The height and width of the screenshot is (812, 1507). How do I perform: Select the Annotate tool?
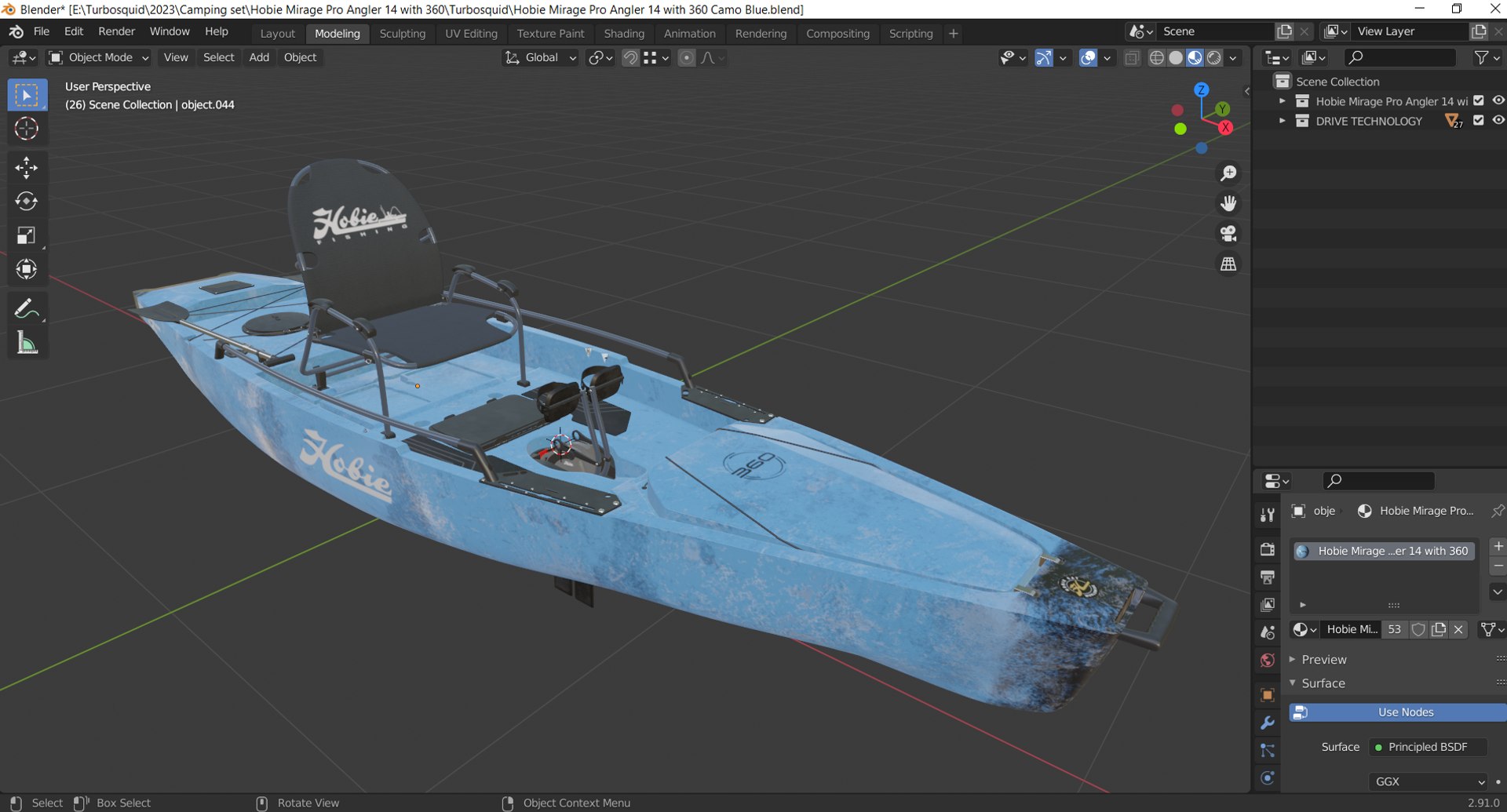pyautogui.click(x=27, y=309)
